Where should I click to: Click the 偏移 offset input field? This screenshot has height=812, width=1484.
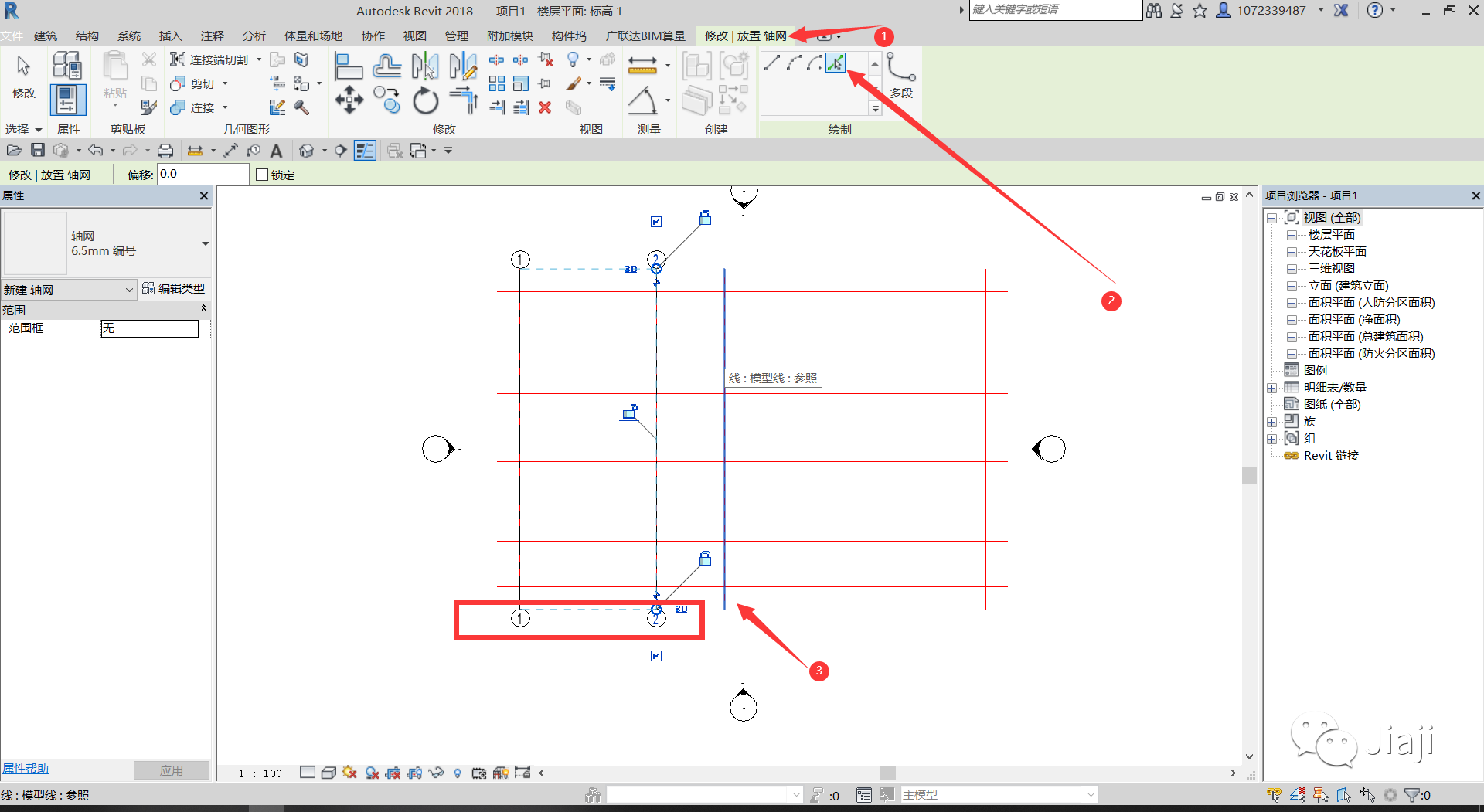(203, 175)
